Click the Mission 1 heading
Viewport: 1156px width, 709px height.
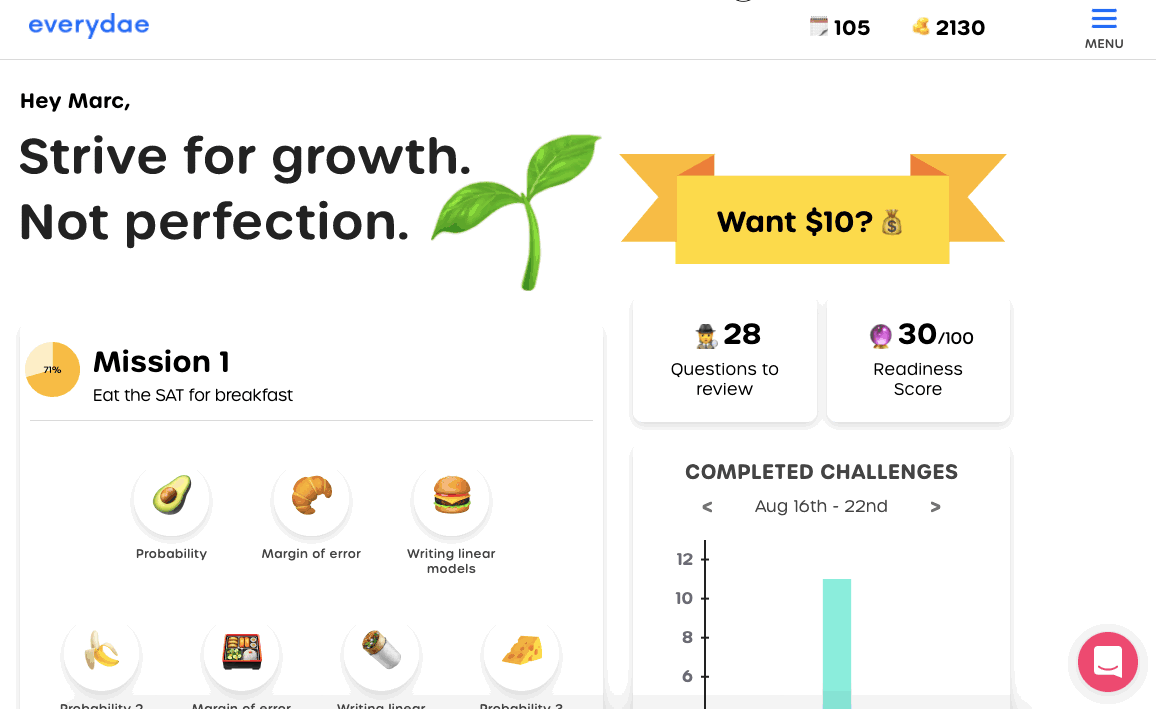pyautogui.click(x=161, y=362)
